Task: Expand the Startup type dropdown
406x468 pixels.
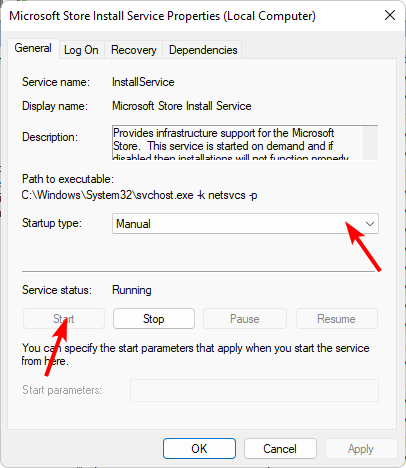Action: click(x=245, y=224)
